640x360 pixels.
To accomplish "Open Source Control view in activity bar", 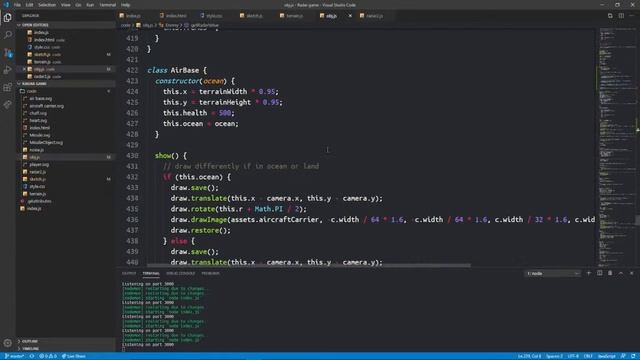I will coord(7,53).
